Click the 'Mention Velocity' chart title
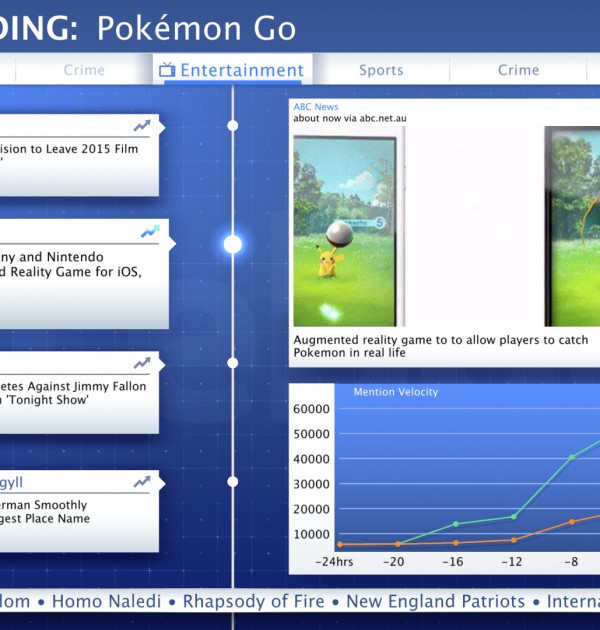Viewport: 600px width, 630px height. [x=395, y=392]
